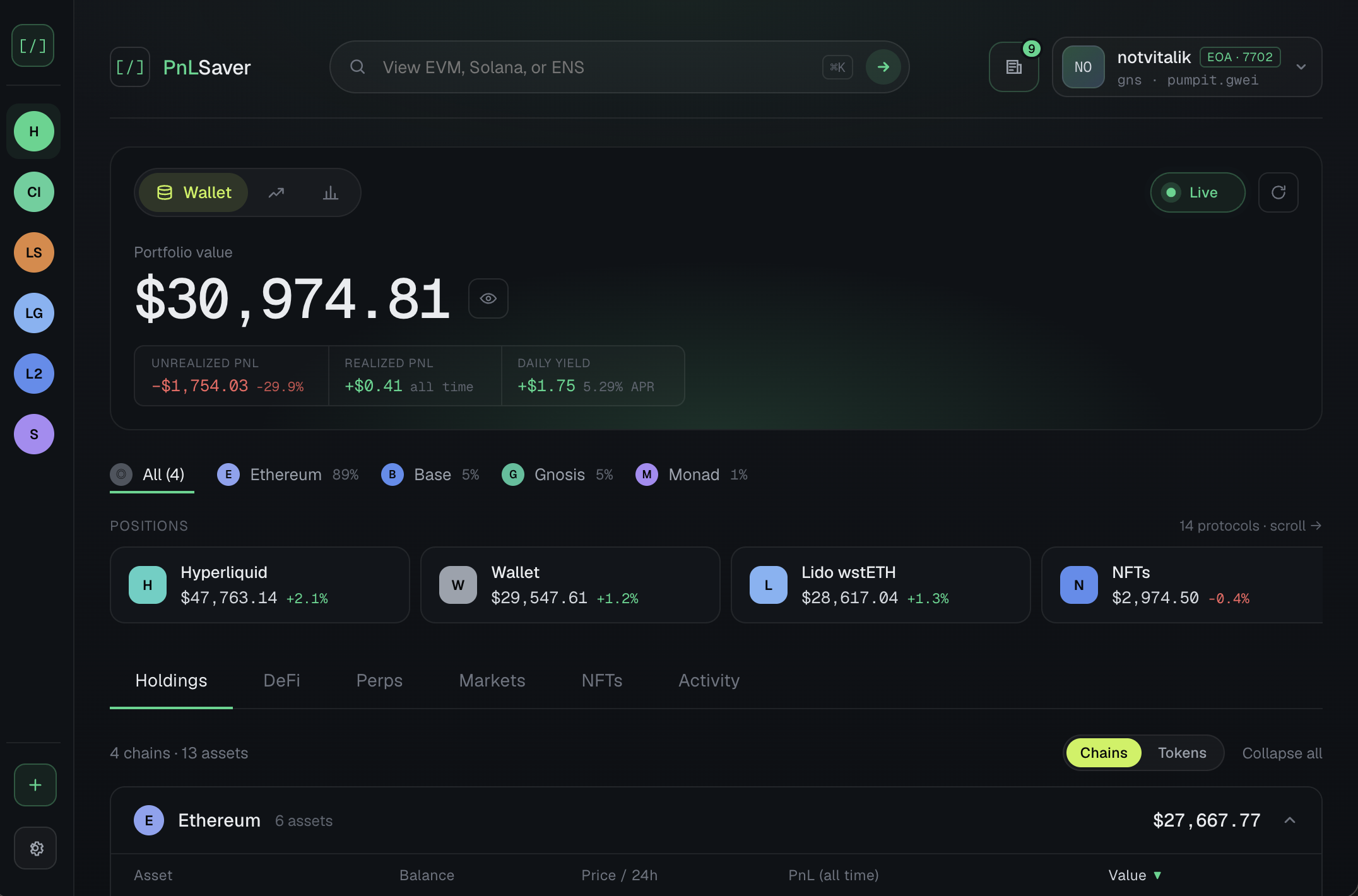The image size is (1358, 896).
Task: Open the Holdings tab
Action: pos(171,680)
